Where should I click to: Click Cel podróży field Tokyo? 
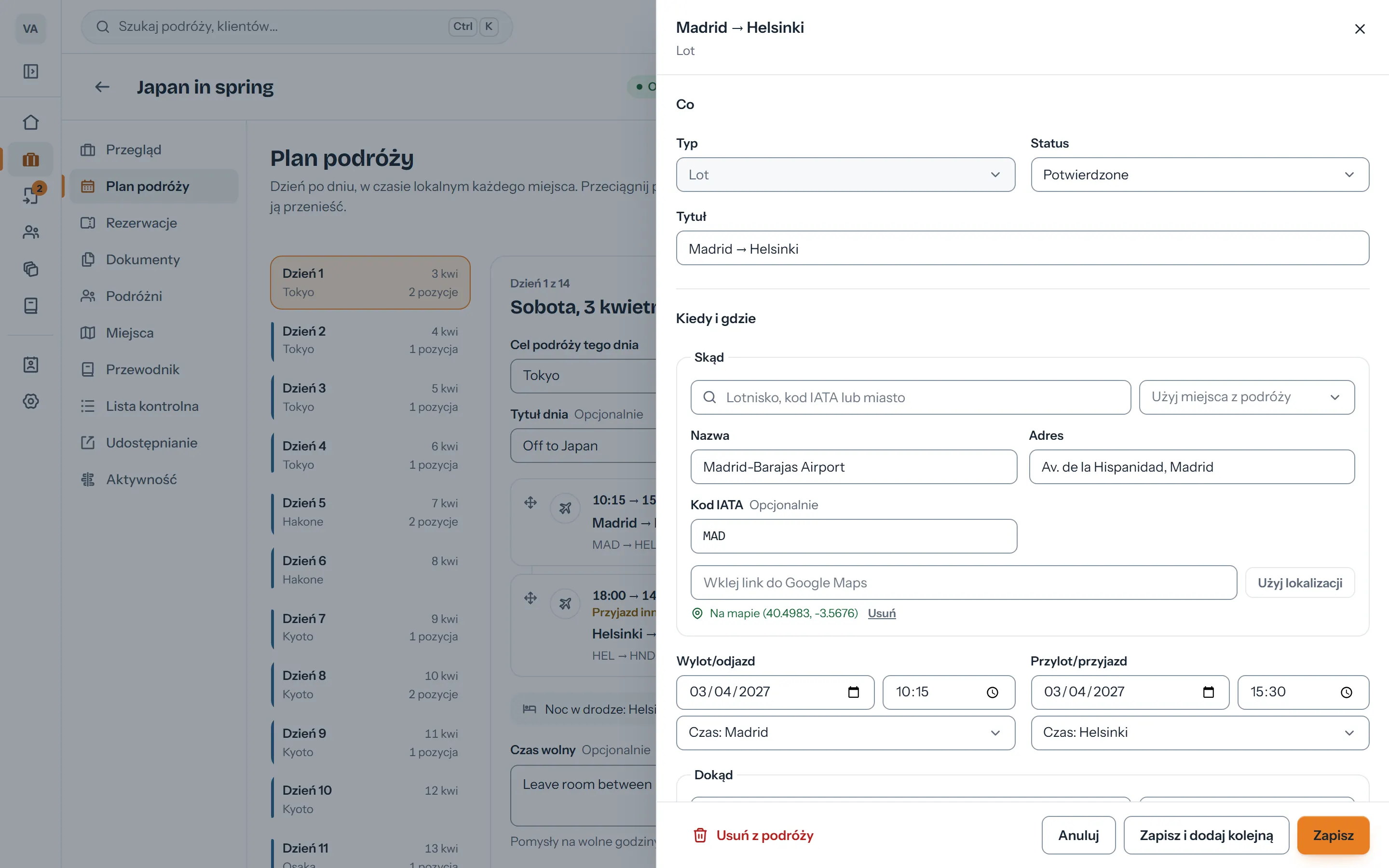583,376
